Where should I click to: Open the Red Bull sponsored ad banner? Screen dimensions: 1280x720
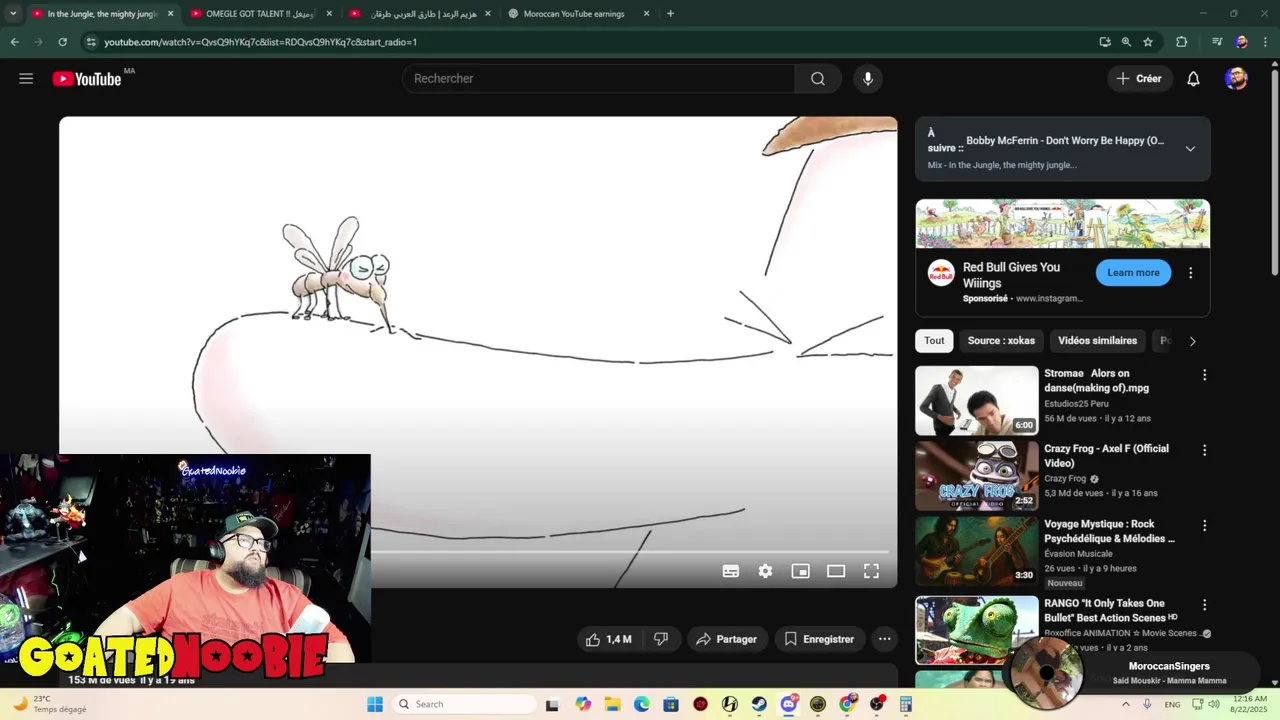coord(1062,224)
